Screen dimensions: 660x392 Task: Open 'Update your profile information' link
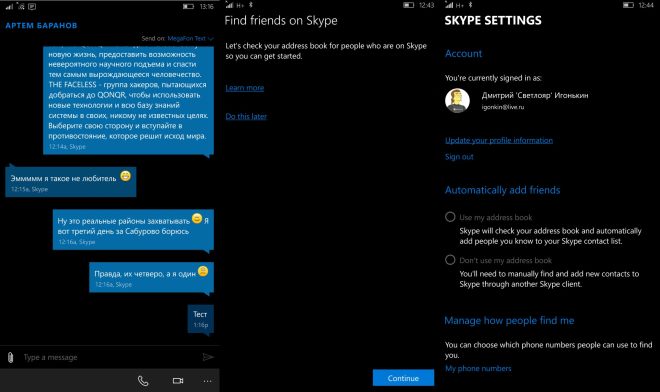(x=499, y=140)
